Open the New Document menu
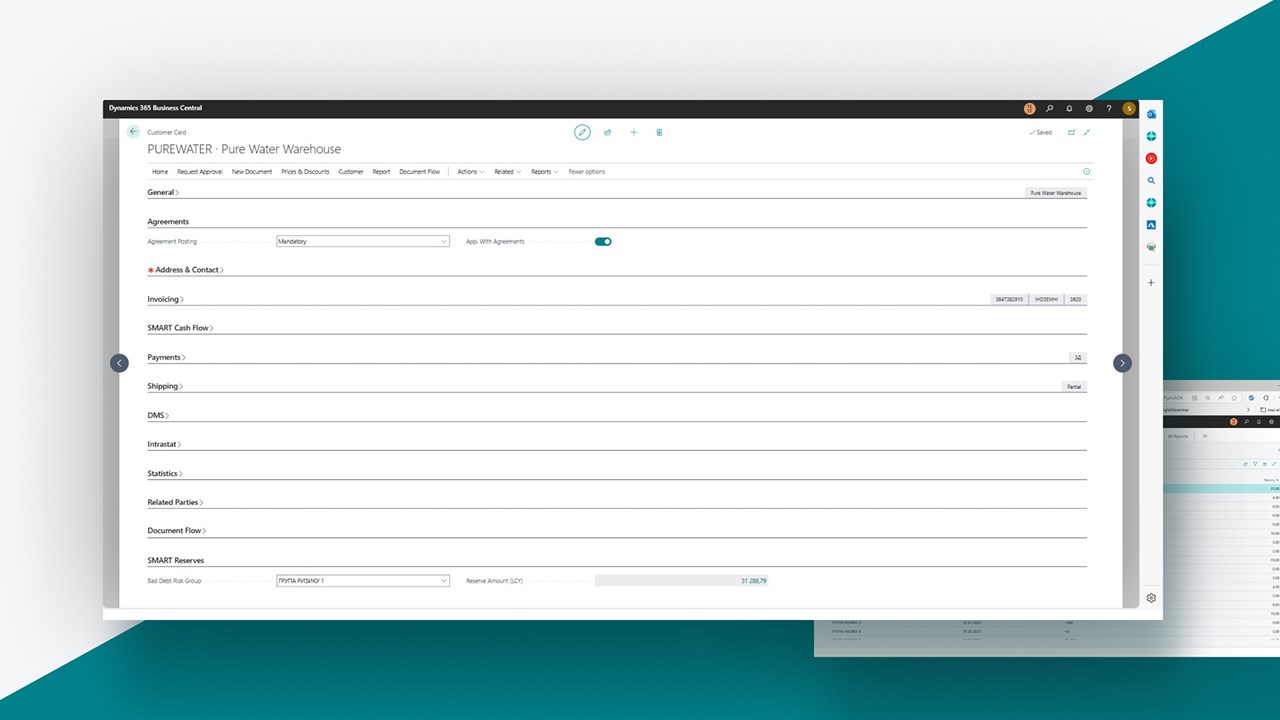Viewport: 1280px width, 720px height. [x=252, y=172]
